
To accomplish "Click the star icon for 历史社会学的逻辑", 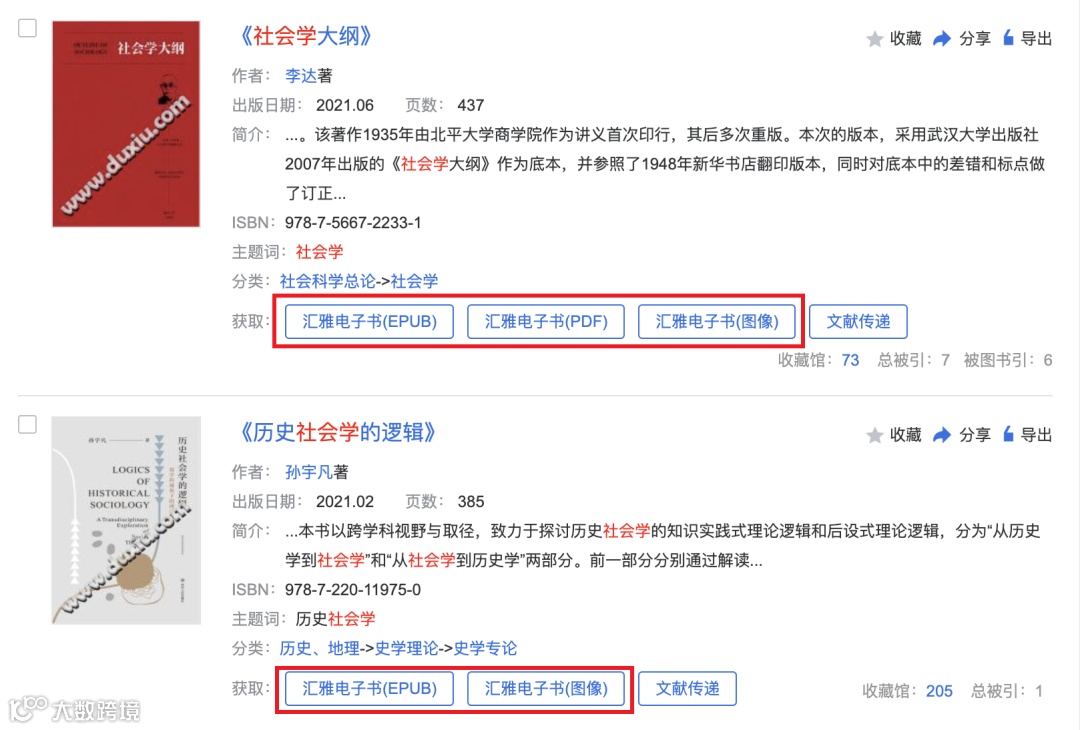I will coord(875,435).
